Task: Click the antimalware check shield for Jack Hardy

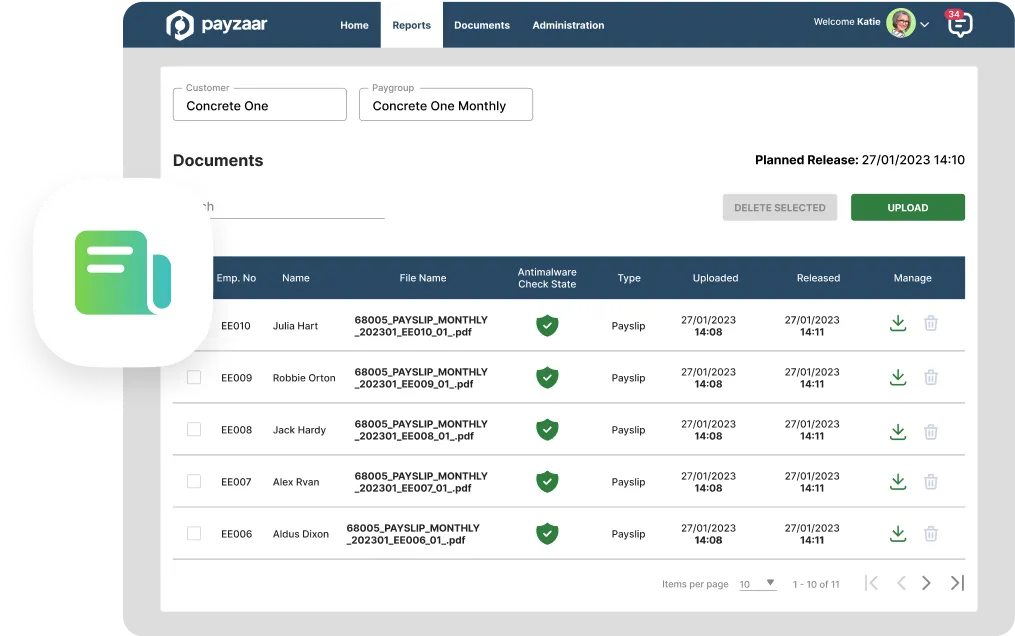Action: click(x=547, y=429)
